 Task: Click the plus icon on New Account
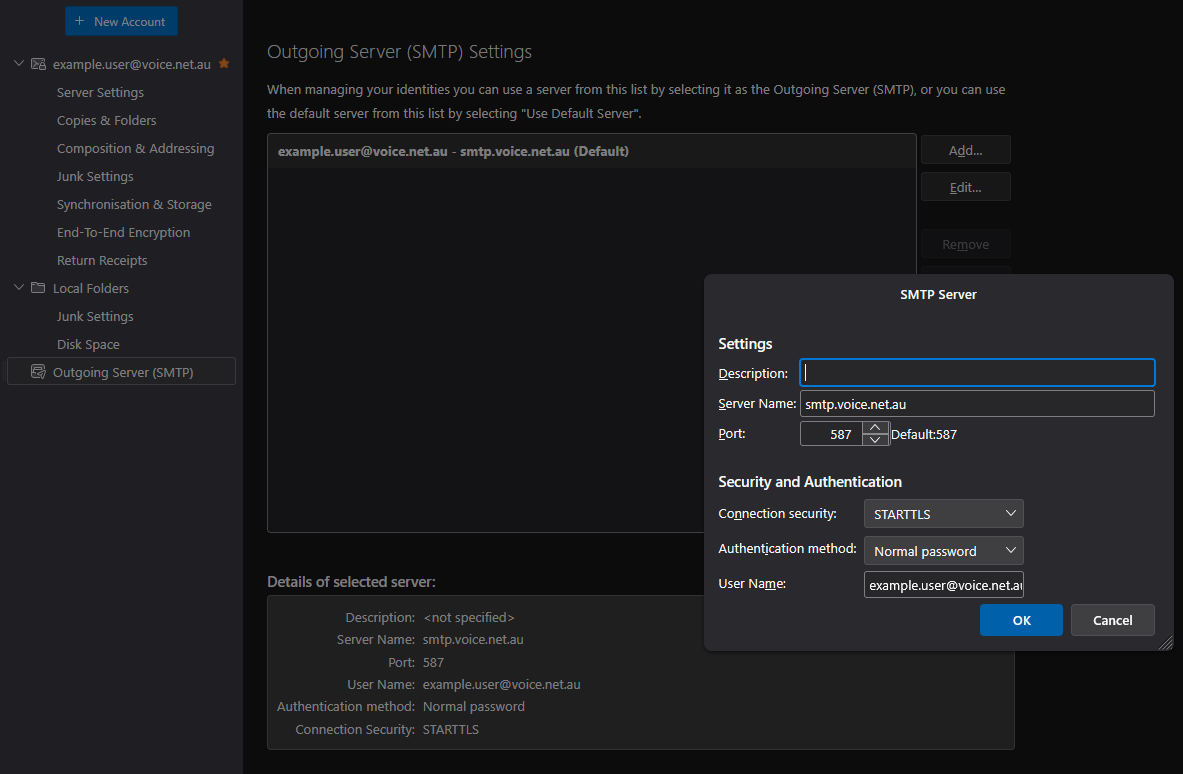coord(80,21)
